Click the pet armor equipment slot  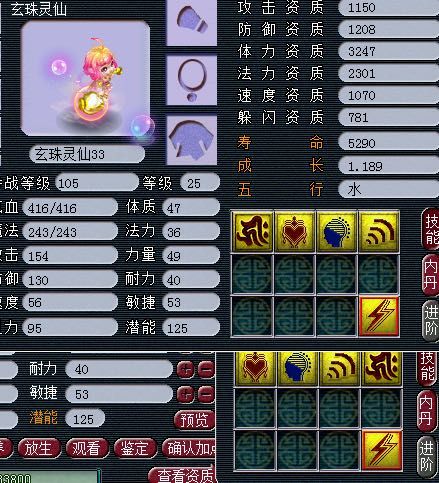pyautogui.click(x=192, y=140)
